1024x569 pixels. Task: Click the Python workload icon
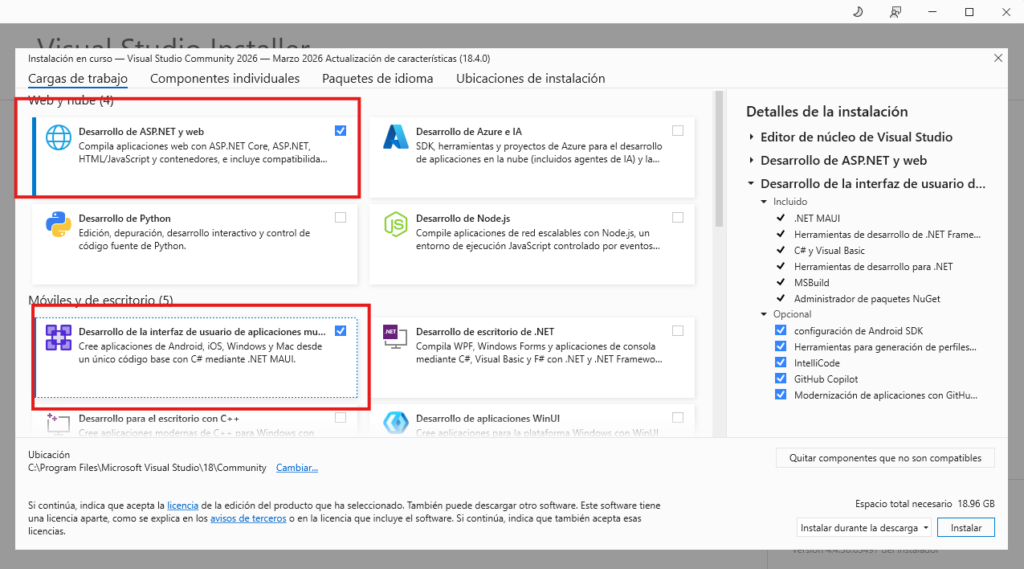(x=58, y=225)
